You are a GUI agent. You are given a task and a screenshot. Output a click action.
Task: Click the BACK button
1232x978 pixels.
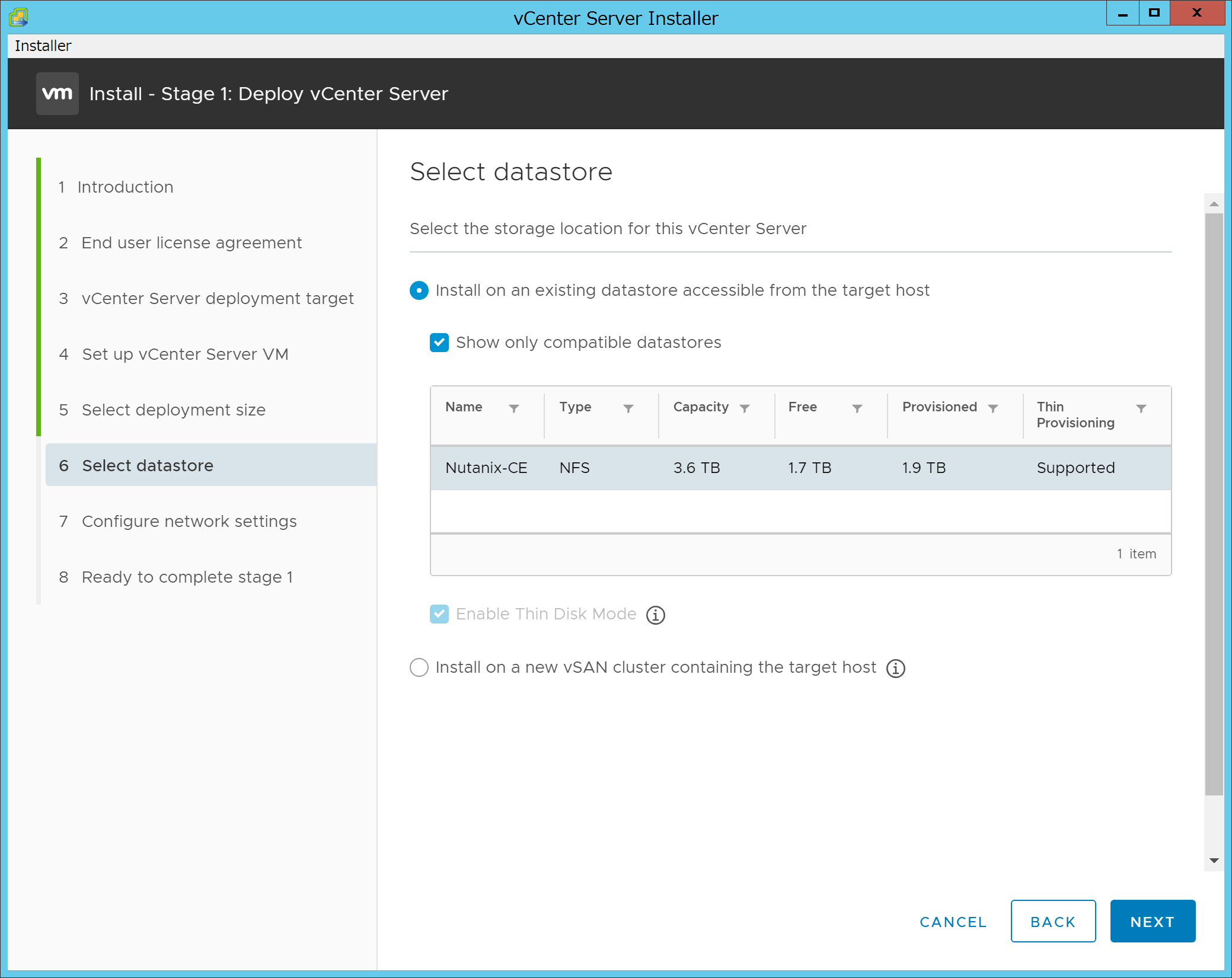point(1053,922)
